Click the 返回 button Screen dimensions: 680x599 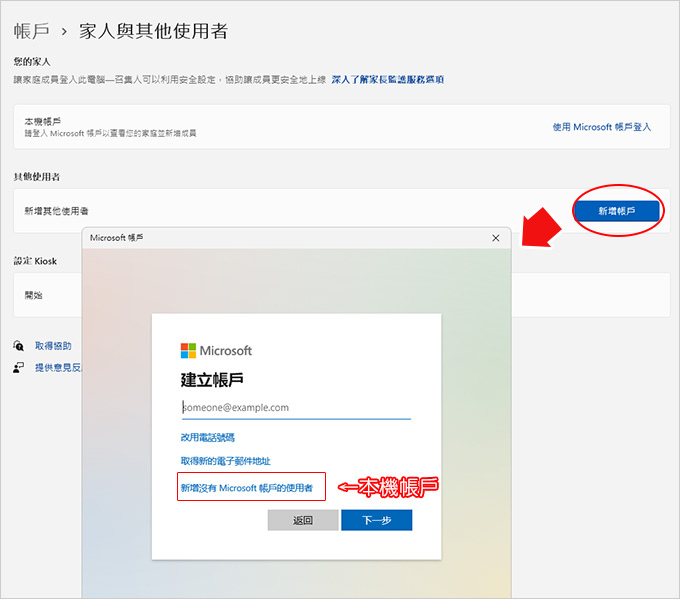point(303,520)
